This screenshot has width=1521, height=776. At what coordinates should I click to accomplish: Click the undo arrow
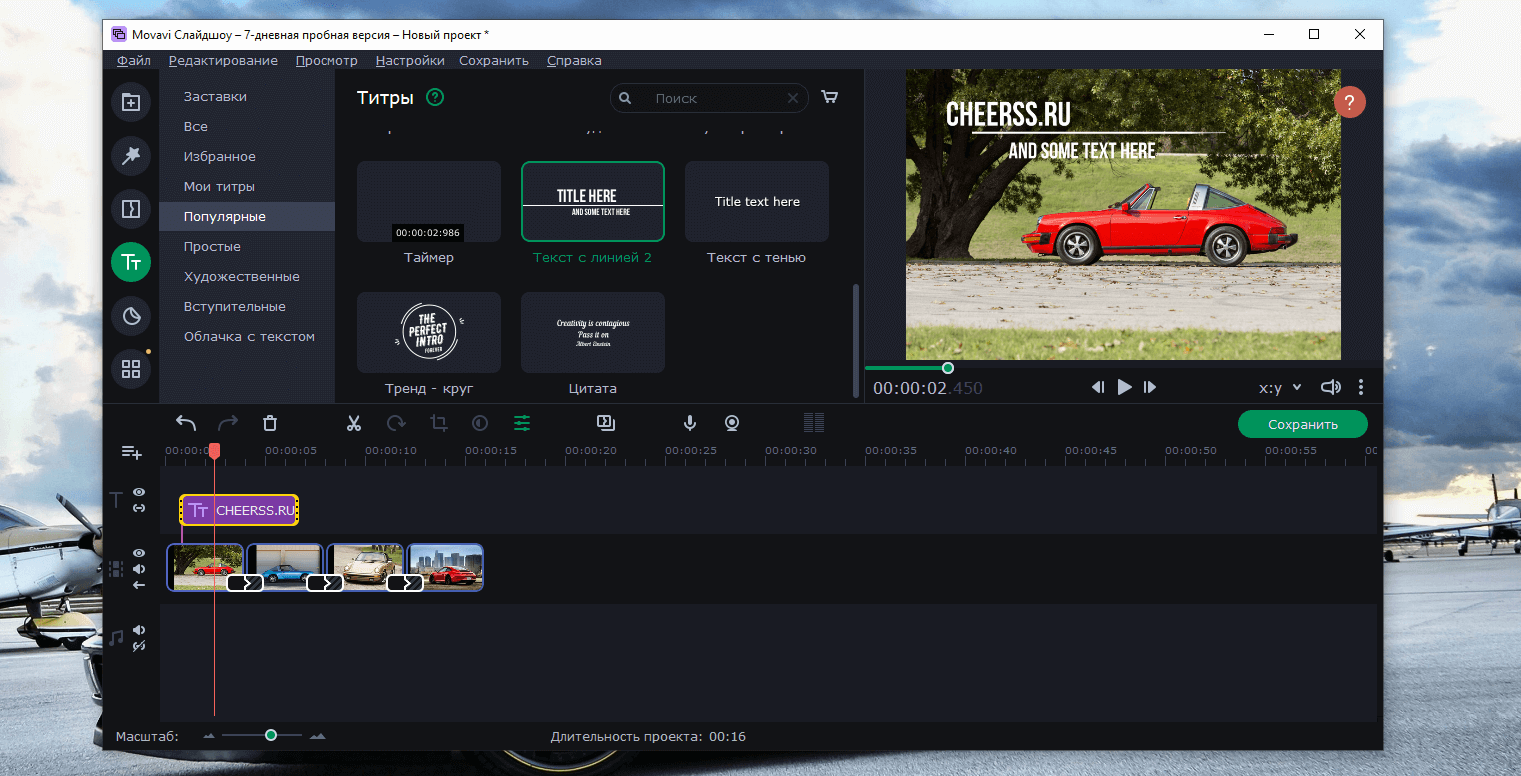pos(186,423)
